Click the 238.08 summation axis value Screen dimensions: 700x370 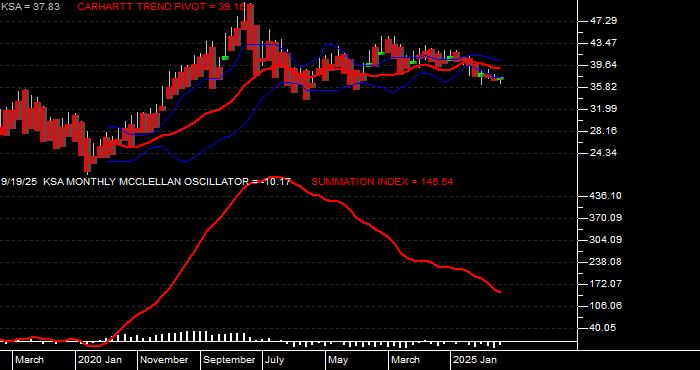coord(606,262)
